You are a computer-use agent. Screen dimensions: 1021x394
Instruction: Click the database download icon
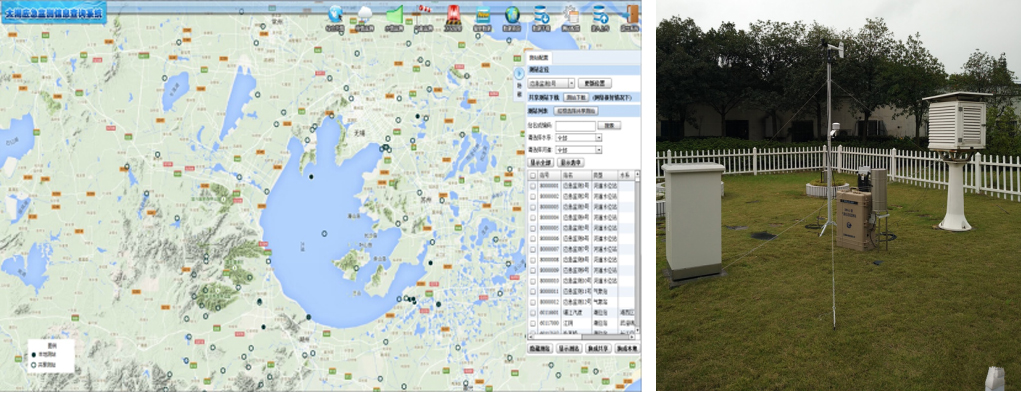tap(541, 14)
